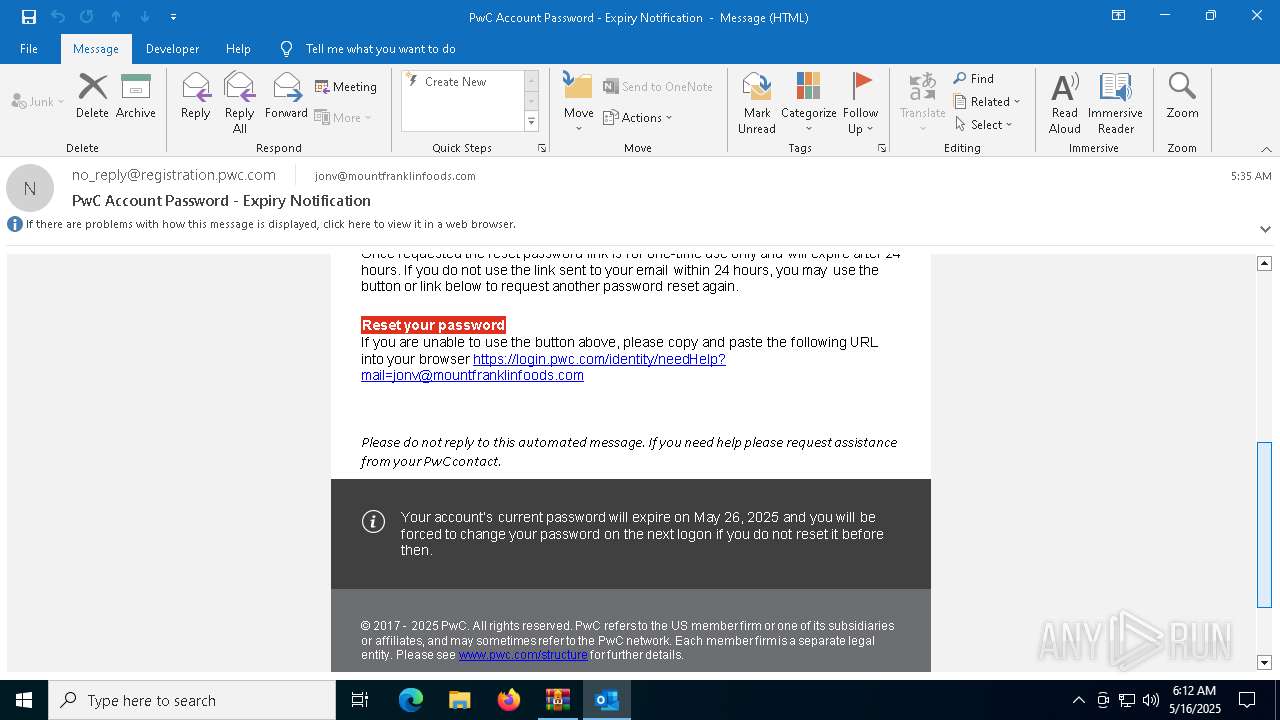Collapse the ribbon
The image size is (1280, 720).
1266,149
